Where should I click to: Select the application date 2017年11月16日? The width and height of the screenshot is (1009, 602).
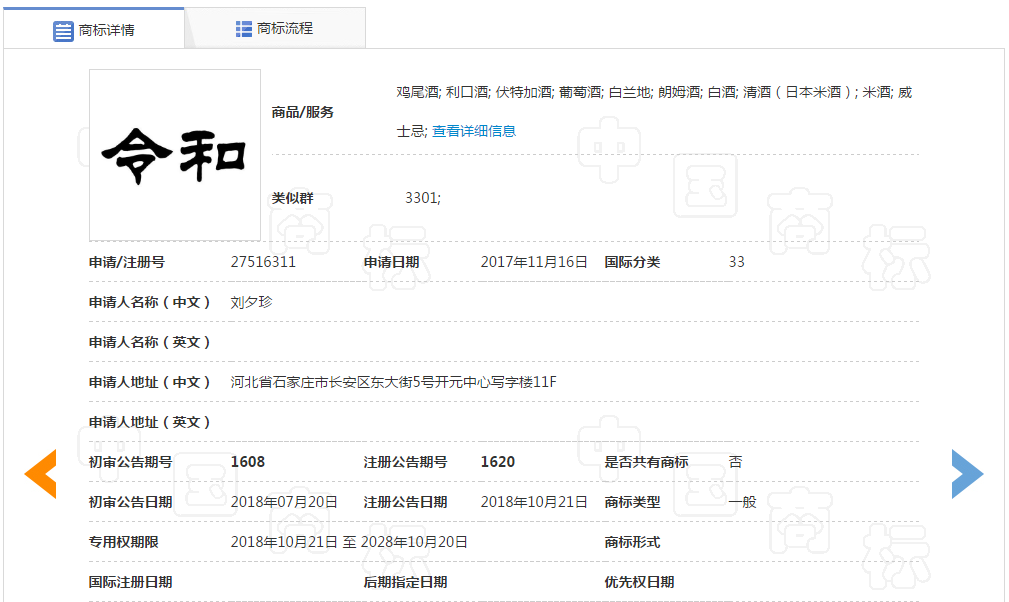[x=534, y=262]
